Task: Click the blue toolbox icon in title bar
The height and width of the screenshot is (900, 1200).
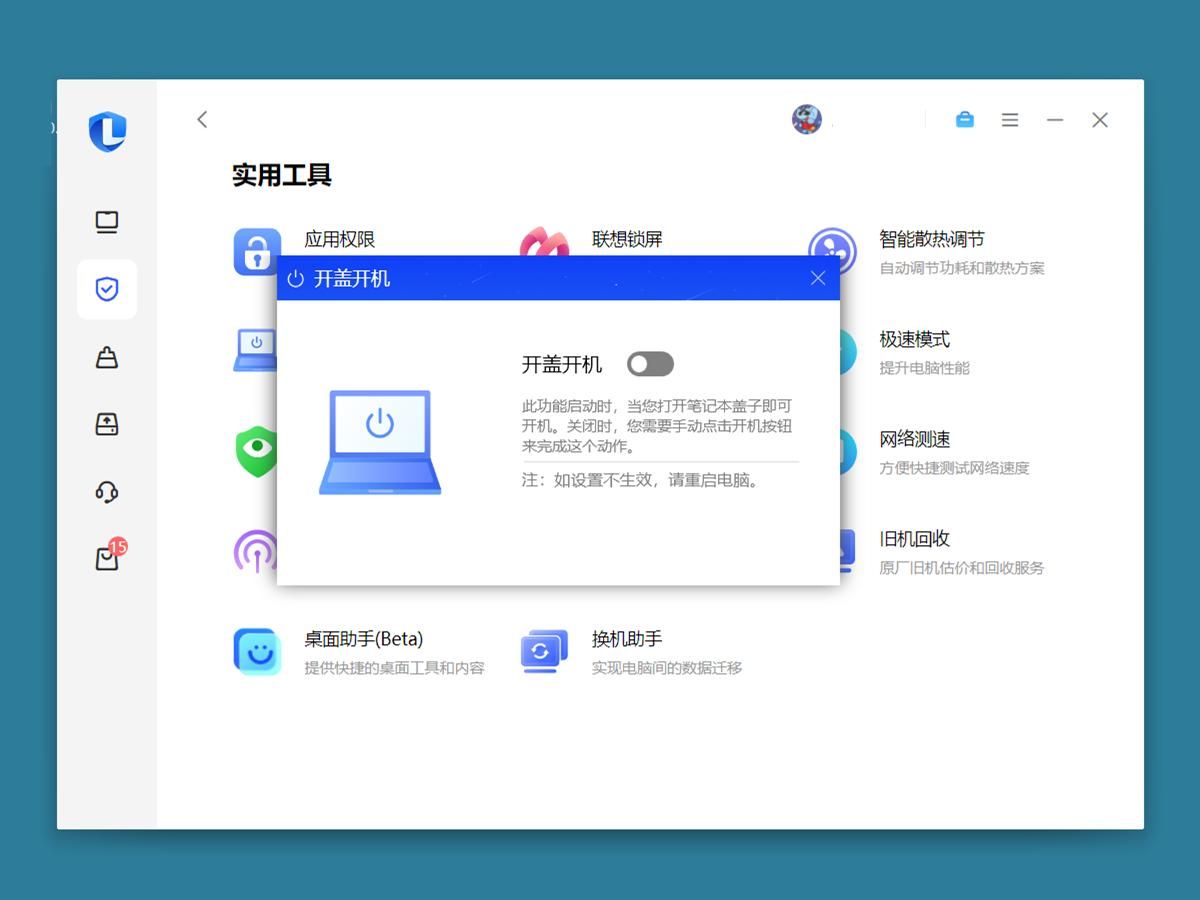Action: click(x=964, y=119)
